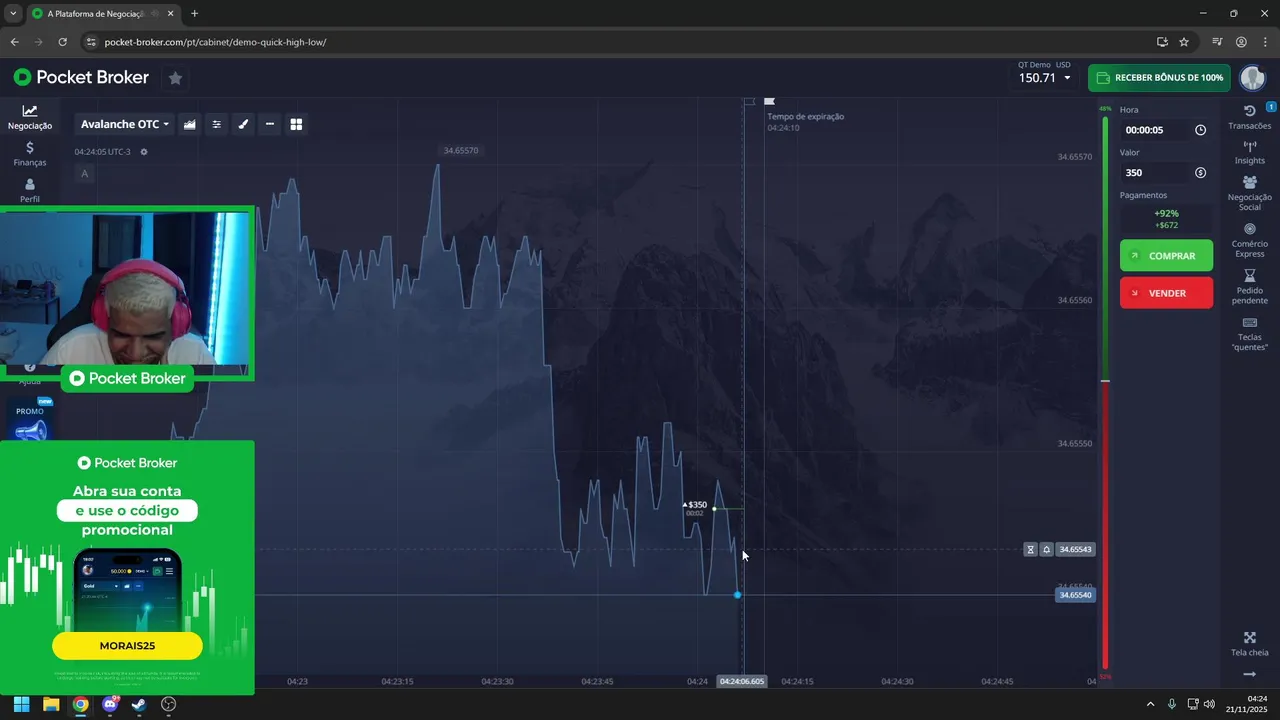1280x720 pixels.
Task: Open the Negociação Social panel
Action: coord(1250,193)
